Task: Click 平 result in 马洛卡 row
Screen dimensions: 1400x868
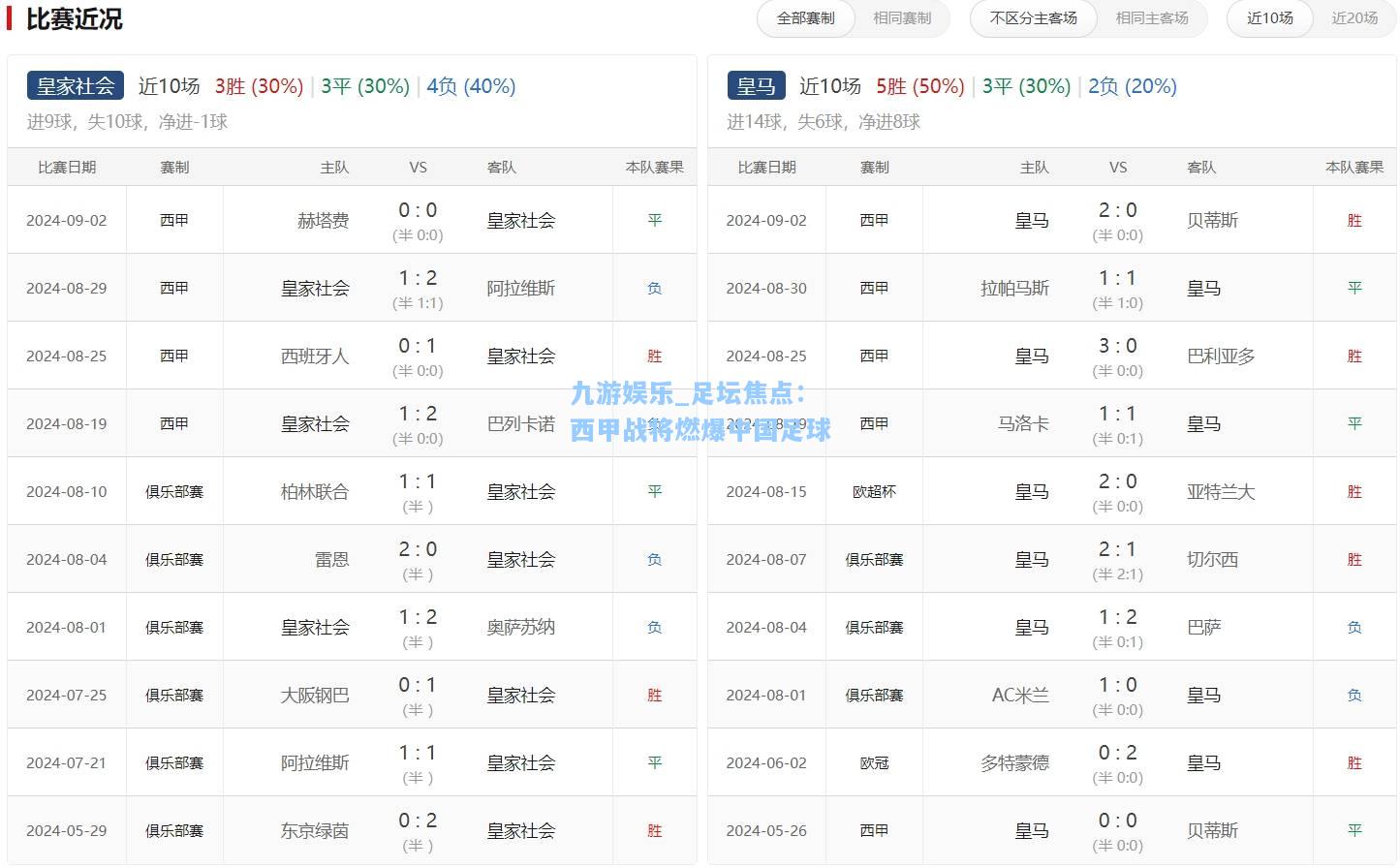Action: [x=1354, y=424]
